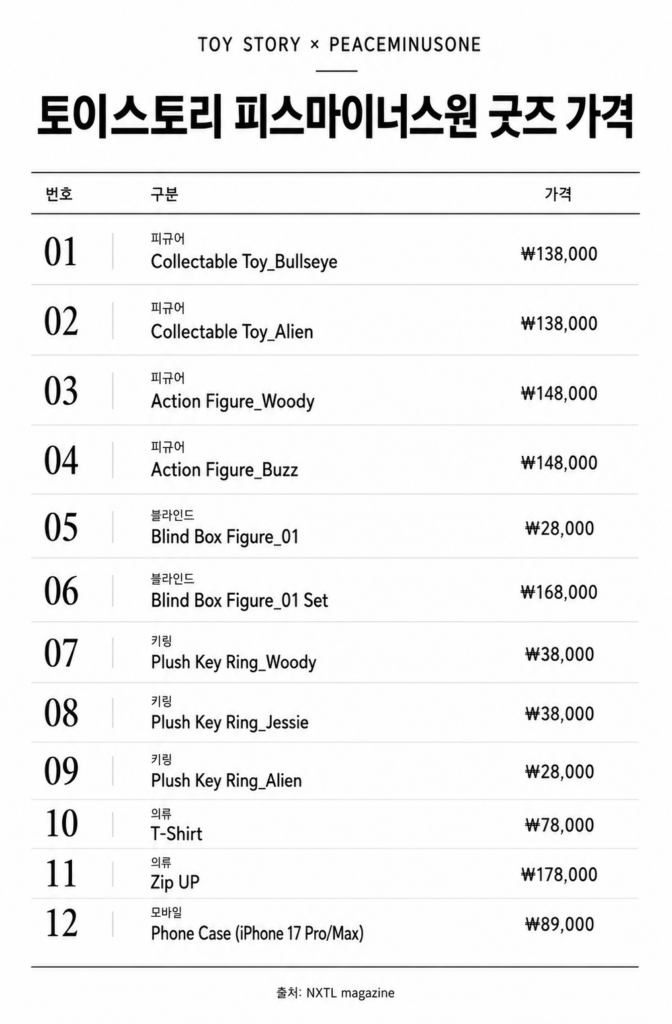Click the 번호 column header

pyautogui.click(x=59, y=194)
